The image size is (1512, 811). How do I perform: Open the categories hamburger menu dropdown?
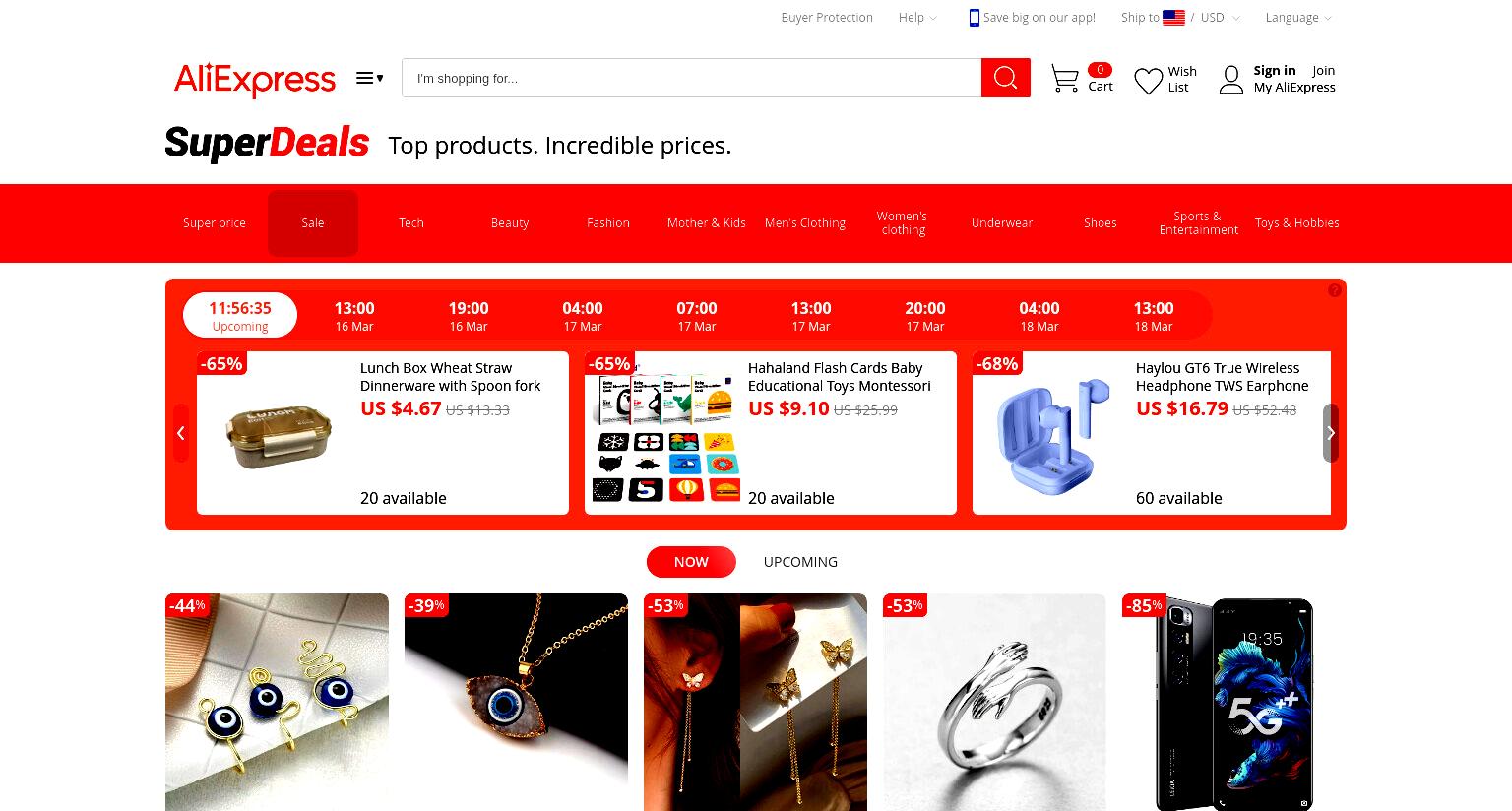370,78
